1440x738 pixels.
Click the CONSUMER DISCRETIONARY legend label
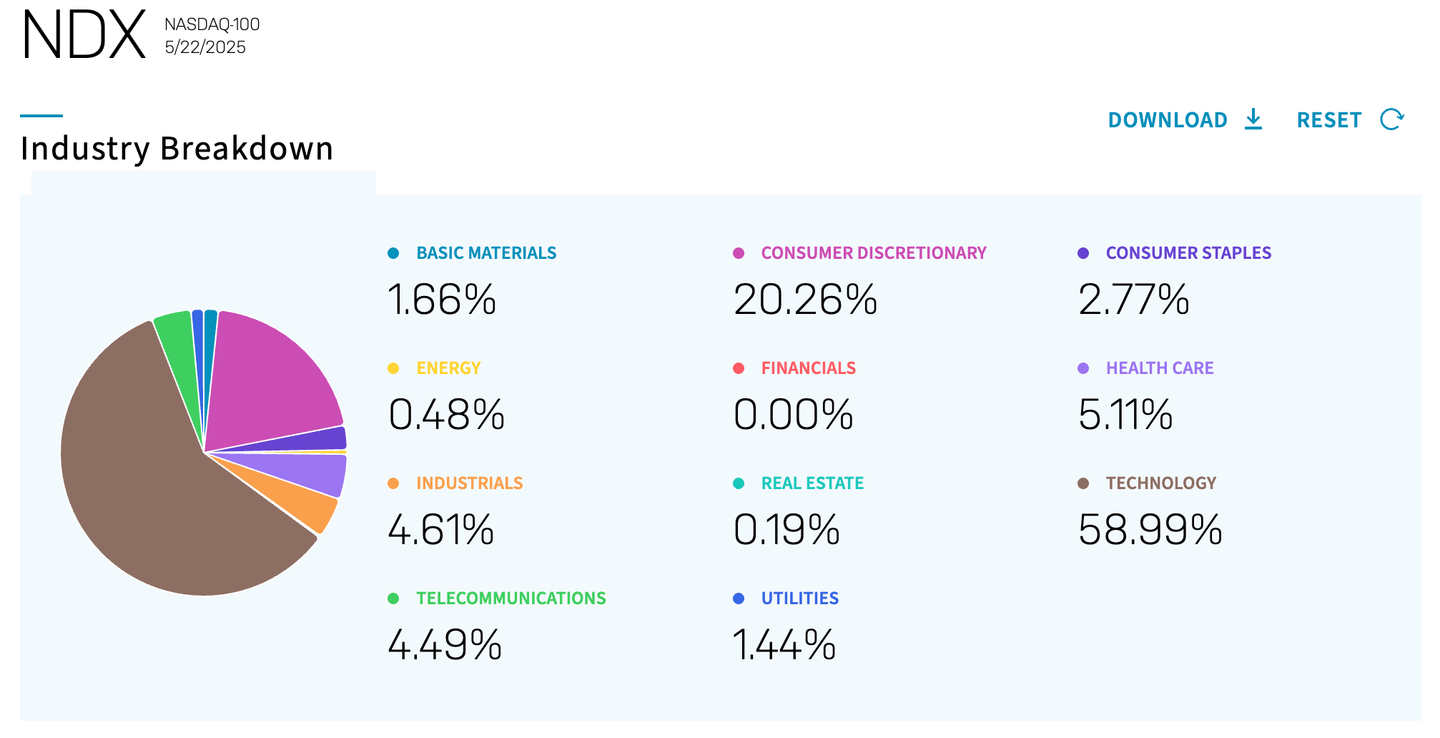tap(873, 253)
